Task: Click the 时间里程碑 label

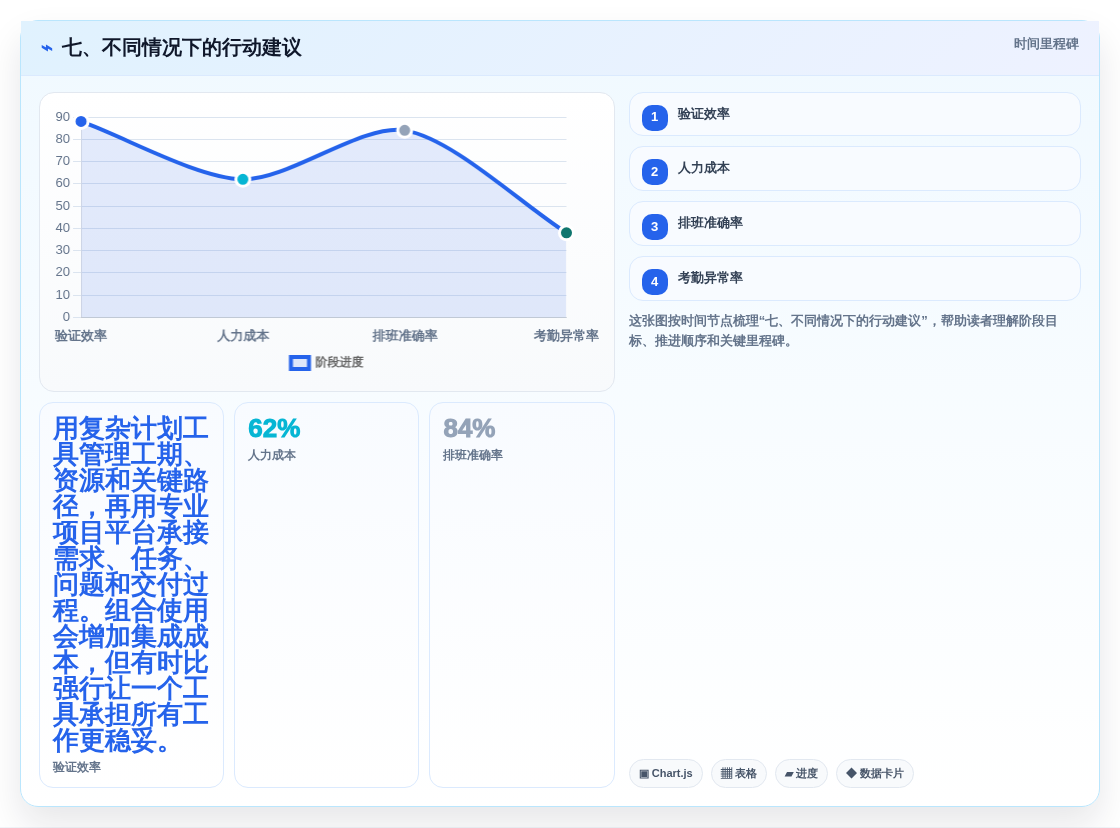Action: pos(1046,44)
